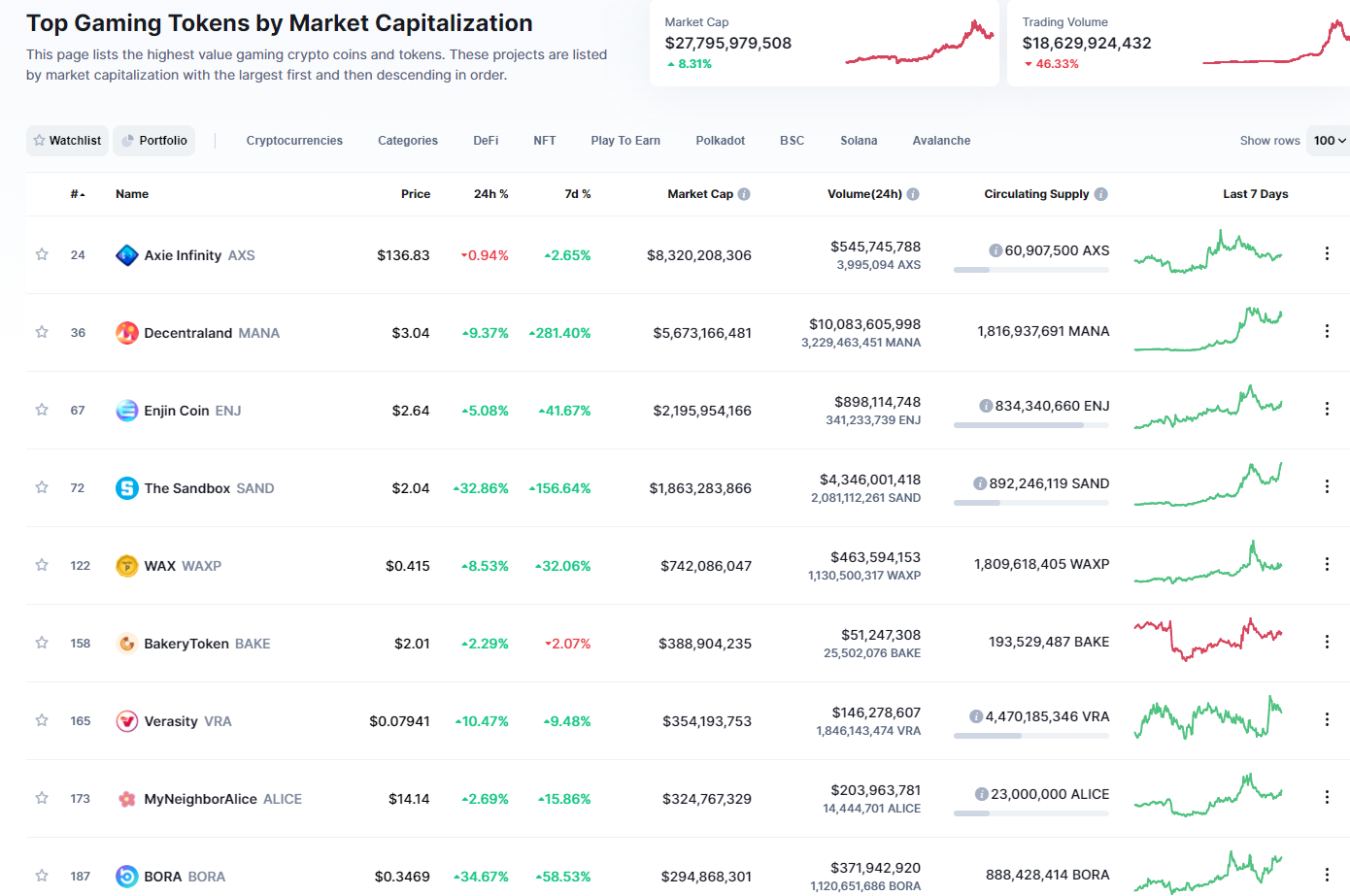
Task: Switch to the Categories tab
Action: coord(408,141)
